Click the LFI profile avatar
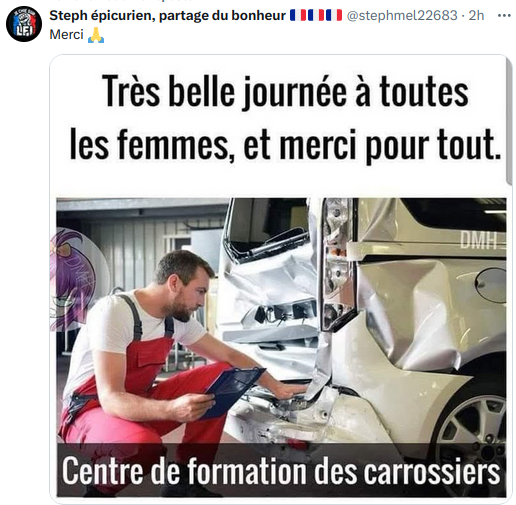 pyautogui.click(x=24, y=24)
